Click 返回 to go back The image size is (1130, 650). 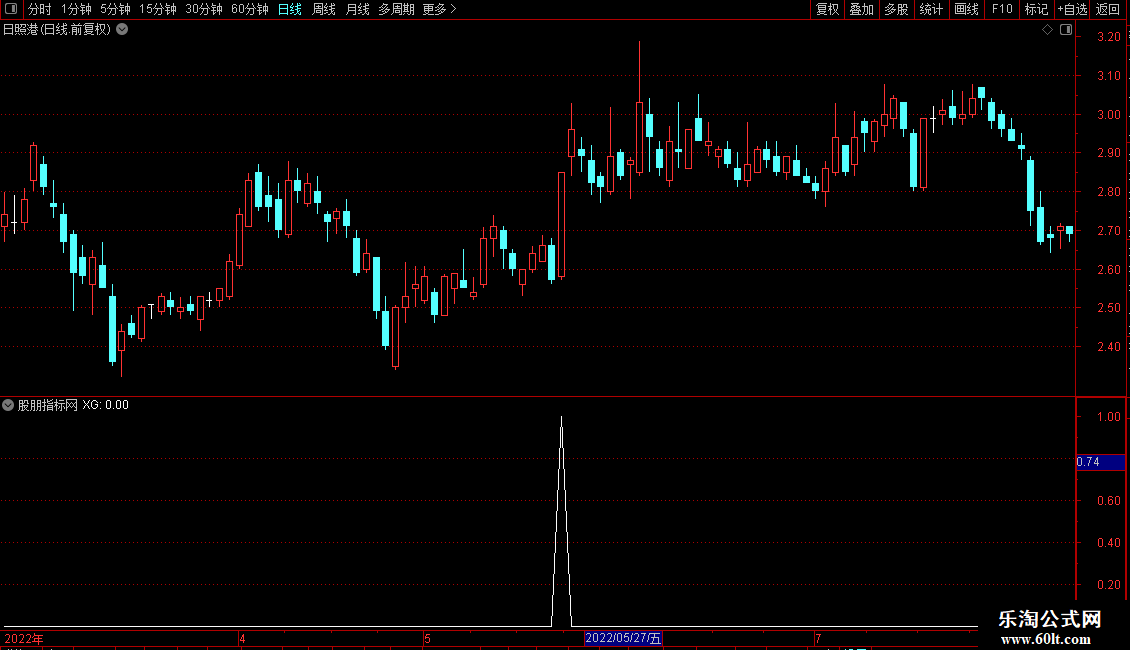click(1108, 9)
